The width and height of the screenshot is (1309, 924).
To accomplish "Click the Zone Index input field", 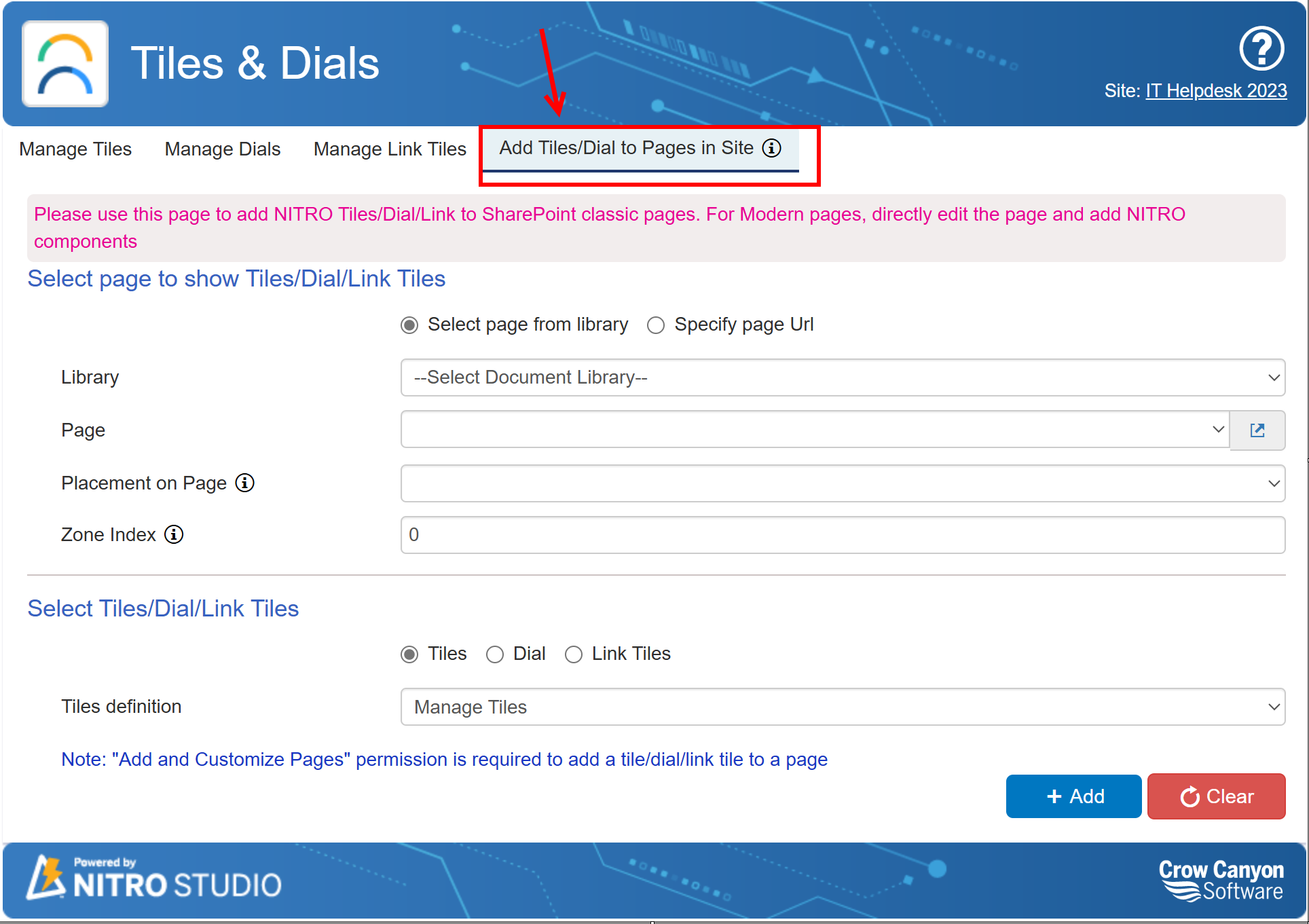I will point(845,534).
